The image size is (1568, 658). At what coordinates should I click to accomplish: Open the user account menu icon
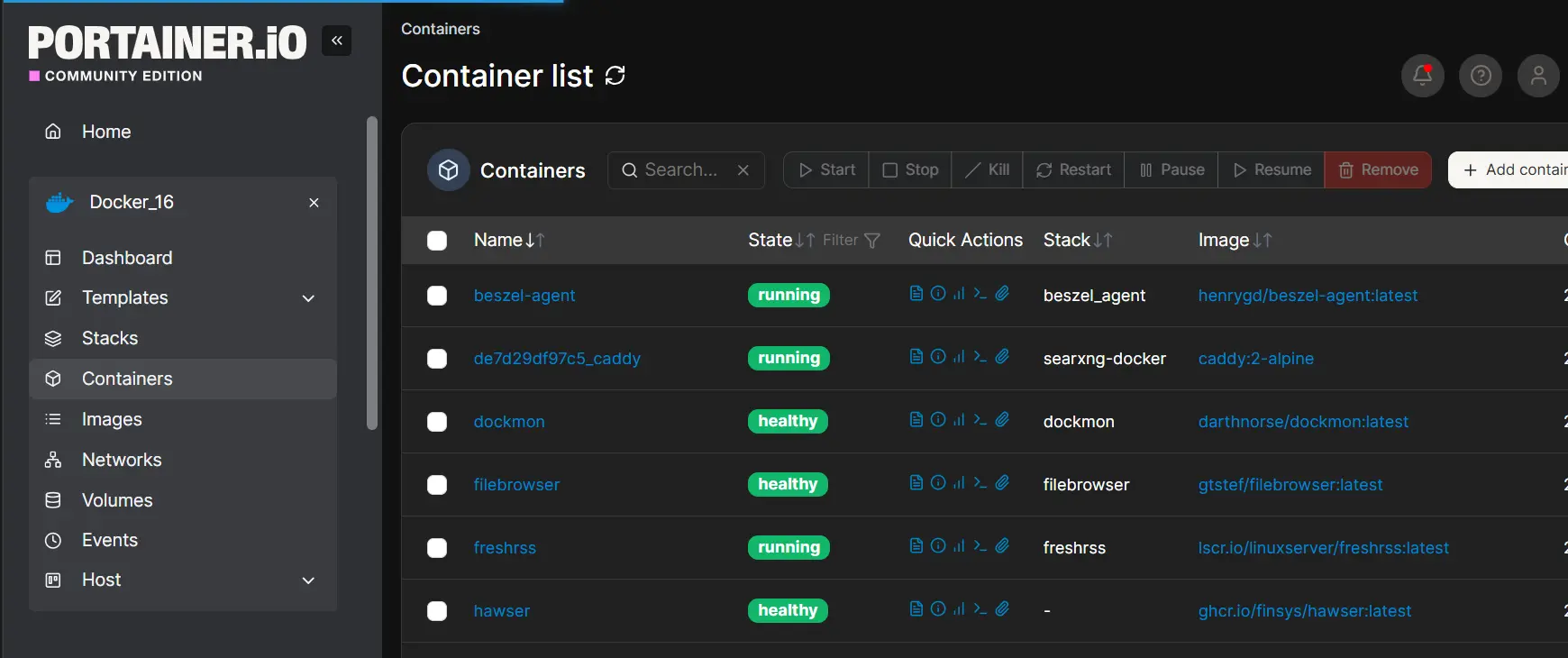pyautogui.click(x=1538, y=76)
